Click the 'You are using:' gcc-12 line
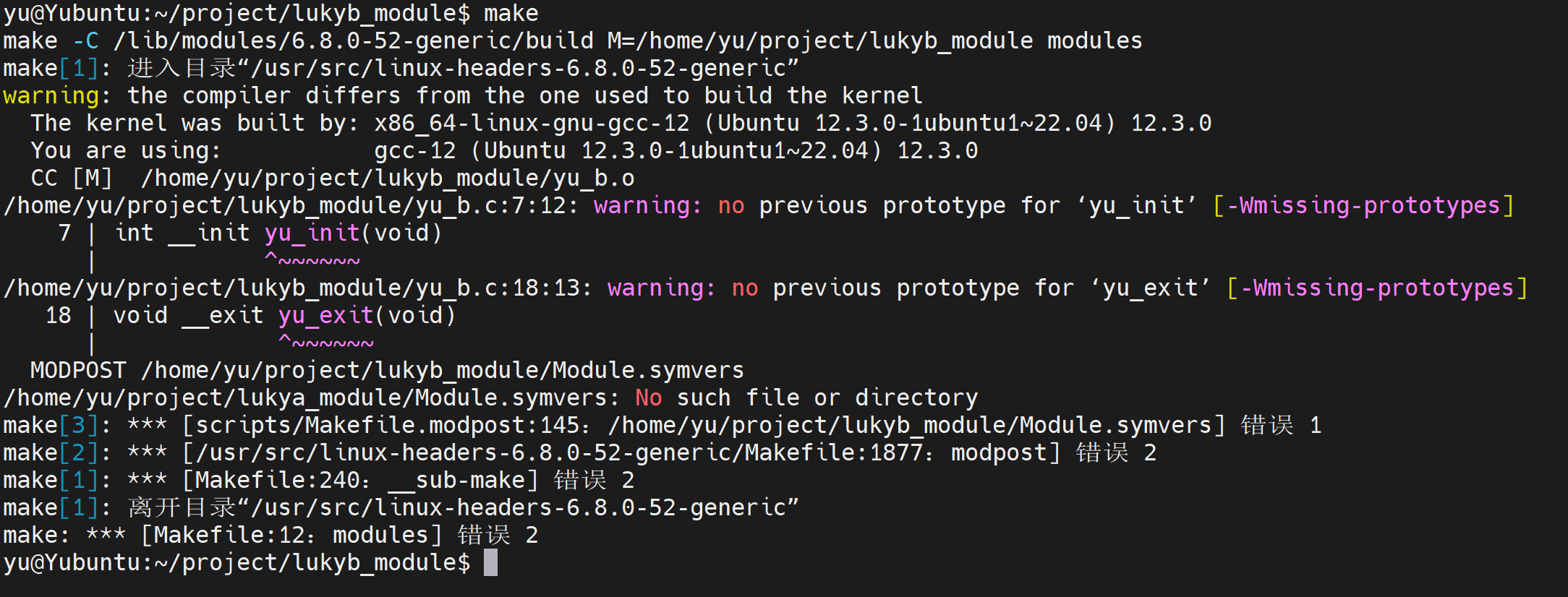This screenshot has height=597, width=1568. (504, 150)
